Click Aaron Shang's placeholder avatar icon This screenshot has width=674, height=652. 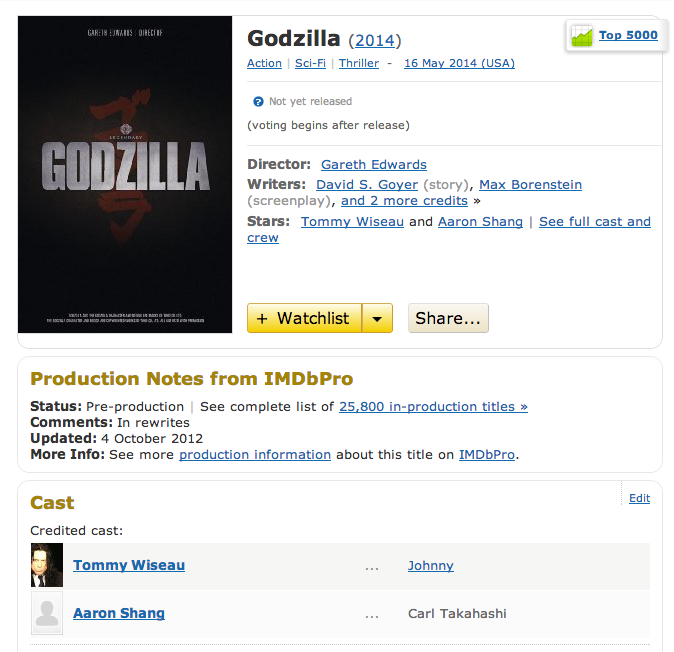click(47, 613)
